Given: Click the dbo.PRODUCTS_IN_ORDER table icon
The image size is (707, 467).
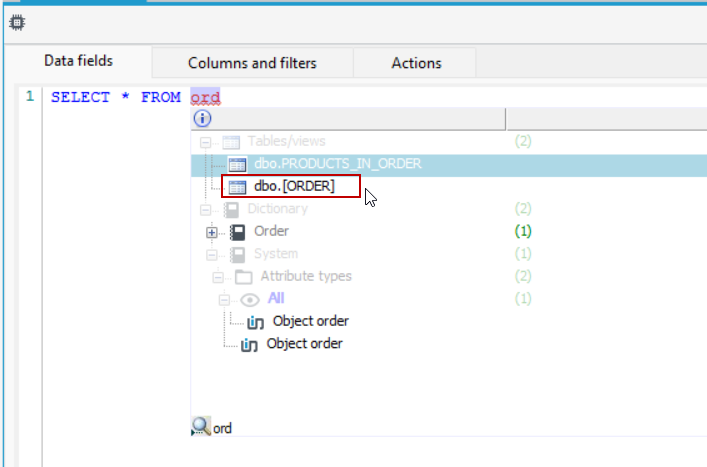Looking at the screenshot, I should pos(237,165).
